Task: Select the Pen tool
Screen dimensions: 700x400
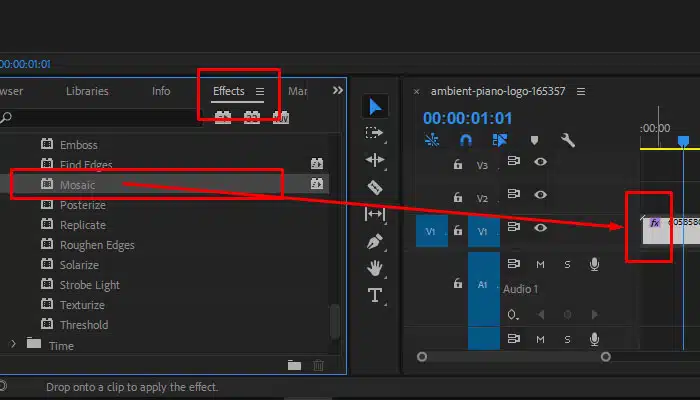Action: (x=375, y=242)
